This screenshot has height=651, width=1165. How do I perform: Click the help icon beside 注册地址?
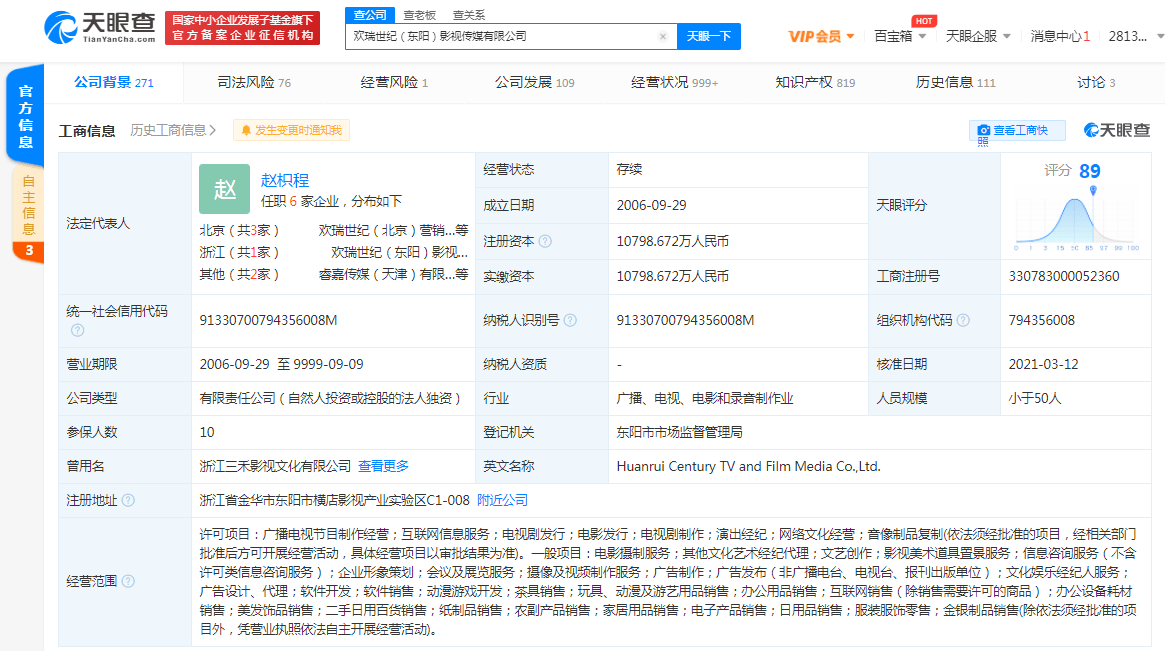pyautogui.click(x=128, y=500)
